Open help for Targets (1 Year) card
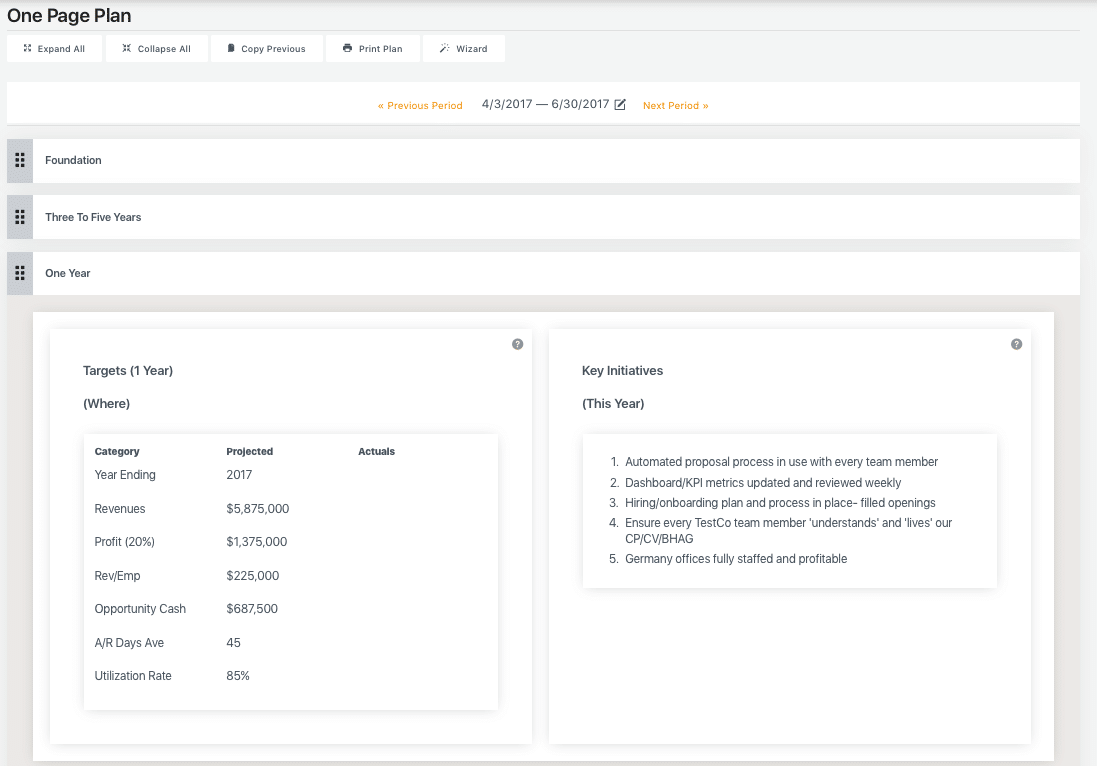This screenshot has height=767, width=1097. coord(517,344)
